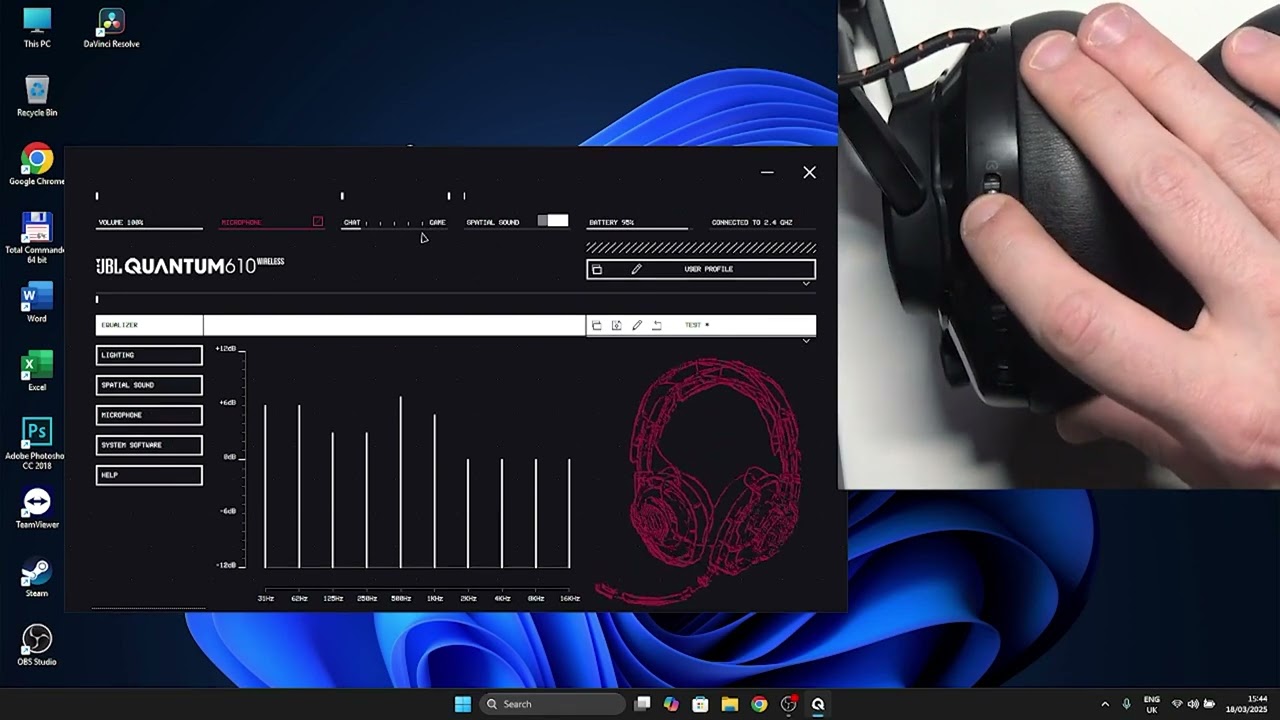Click the Windows Start button
Viewport: 1280px width, 720px height.
point(463,704)
